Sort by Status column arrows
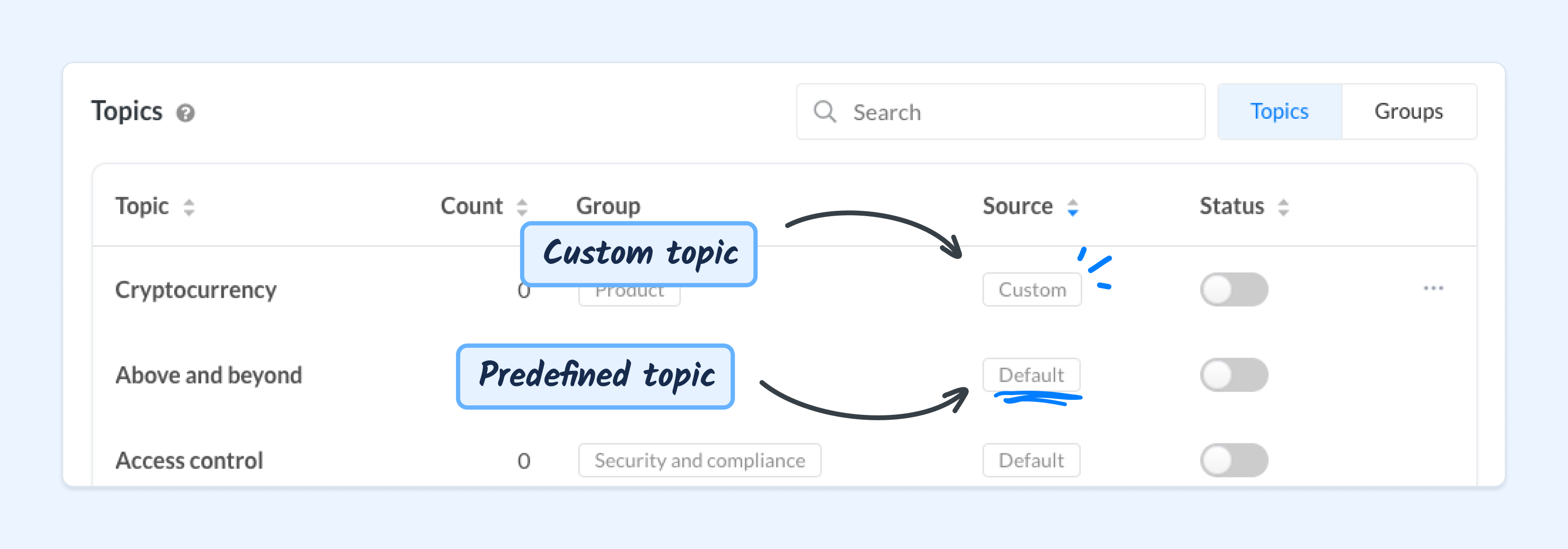The image size is (1568, 549). pos(1283,207)
